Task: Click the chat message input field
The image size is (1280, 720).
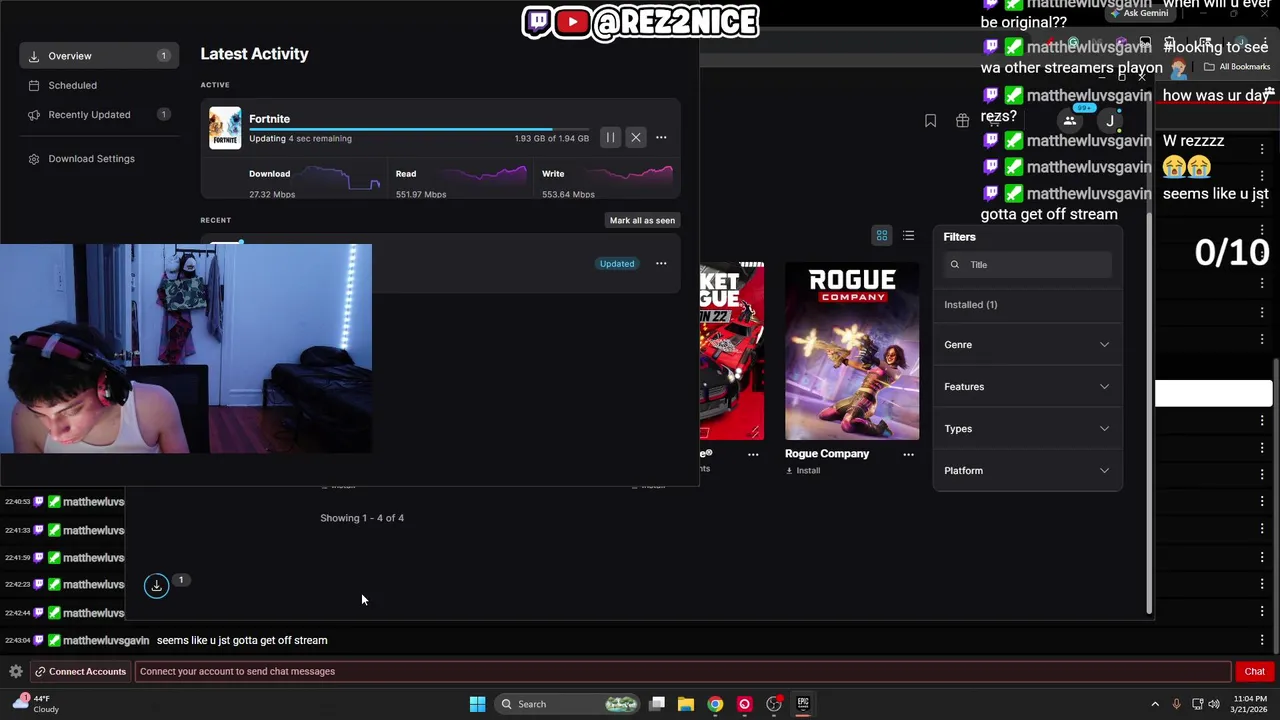Action: (x=683, y=672)
